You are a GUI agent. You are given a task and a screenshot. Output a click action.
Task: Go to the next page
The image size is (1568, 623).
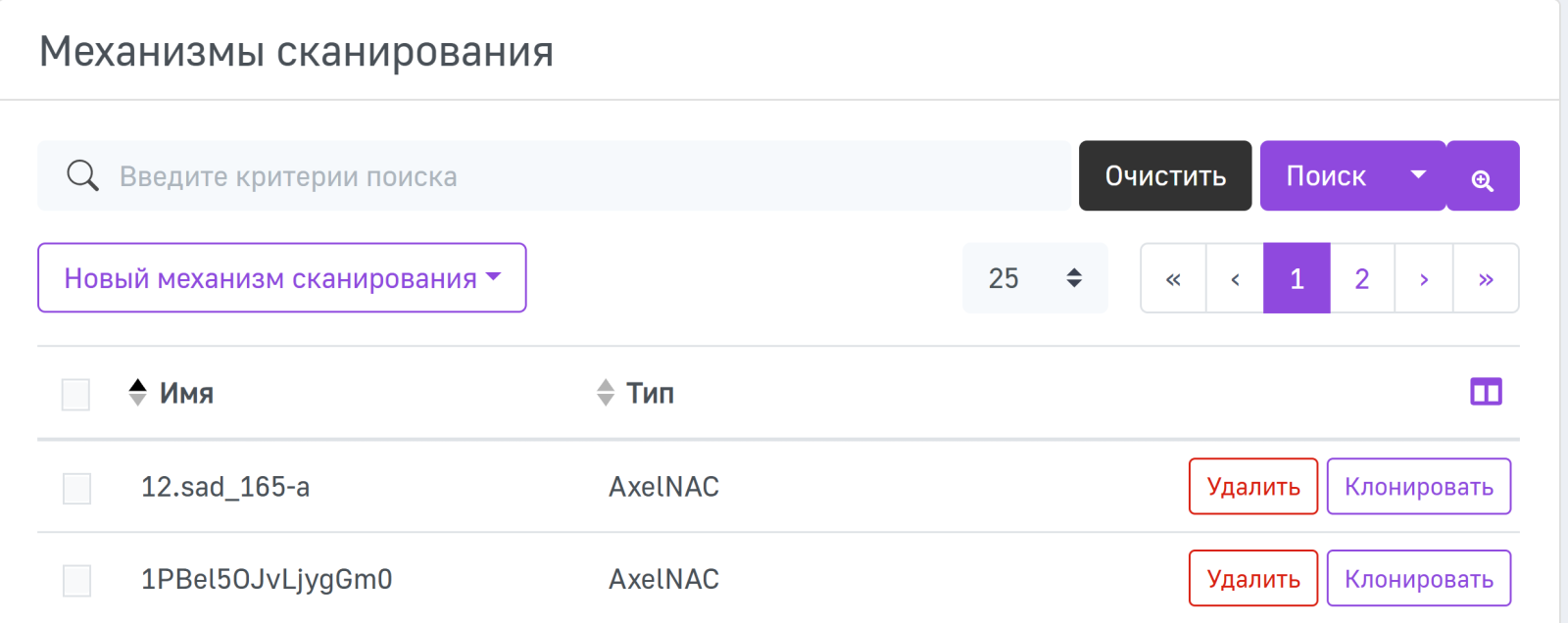(1423, 279)
